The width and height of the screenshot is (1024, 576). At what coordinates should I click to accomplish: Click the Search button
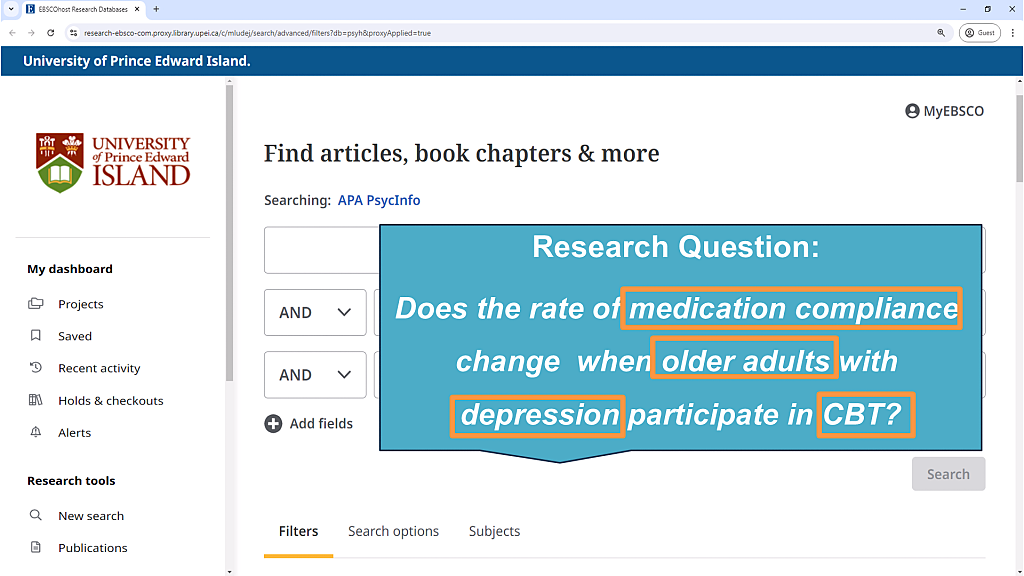pos(948,474)
